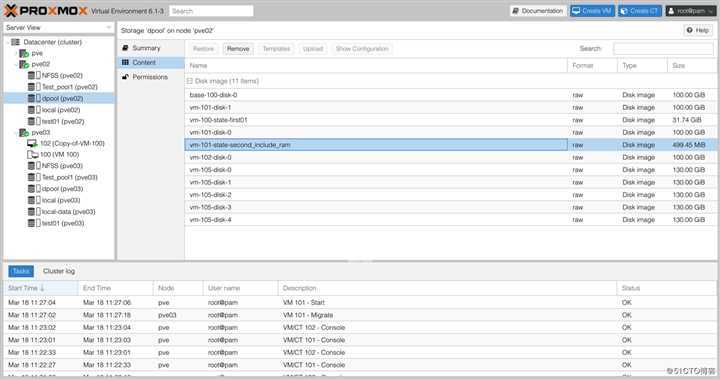
Task: Click test01 (pve02) storage icon
Action: point(34,121)
